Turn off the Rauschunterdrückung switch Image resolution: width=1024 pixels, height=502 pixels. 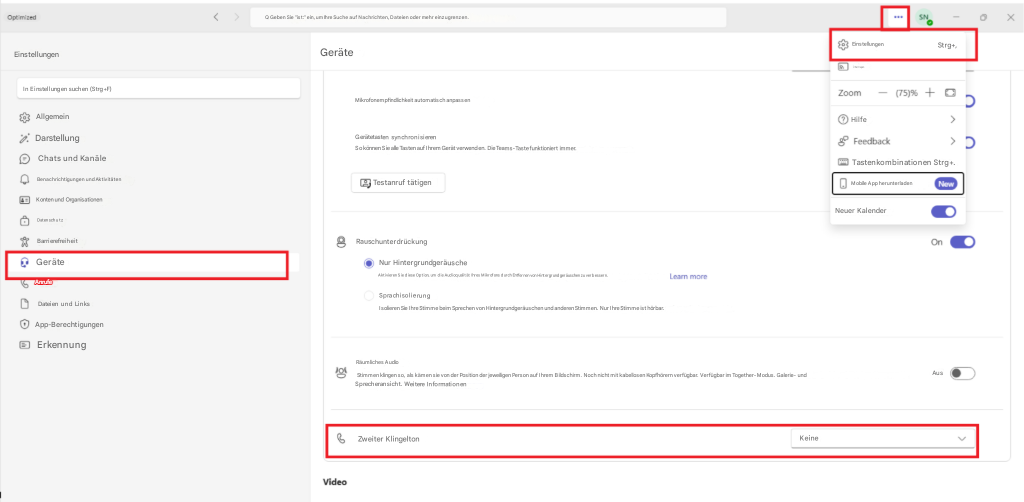click(x=962, y=242)
